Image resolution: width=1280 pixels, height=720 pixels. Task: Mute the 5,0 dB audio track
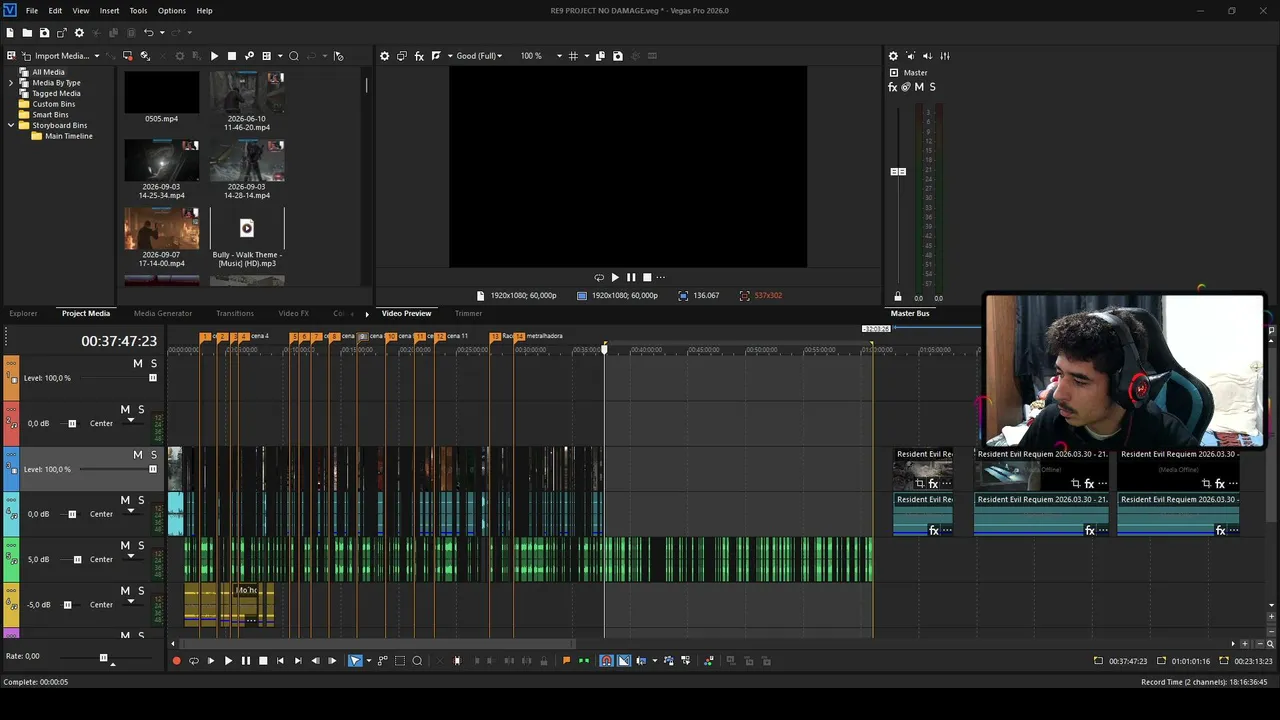point(125,546)
